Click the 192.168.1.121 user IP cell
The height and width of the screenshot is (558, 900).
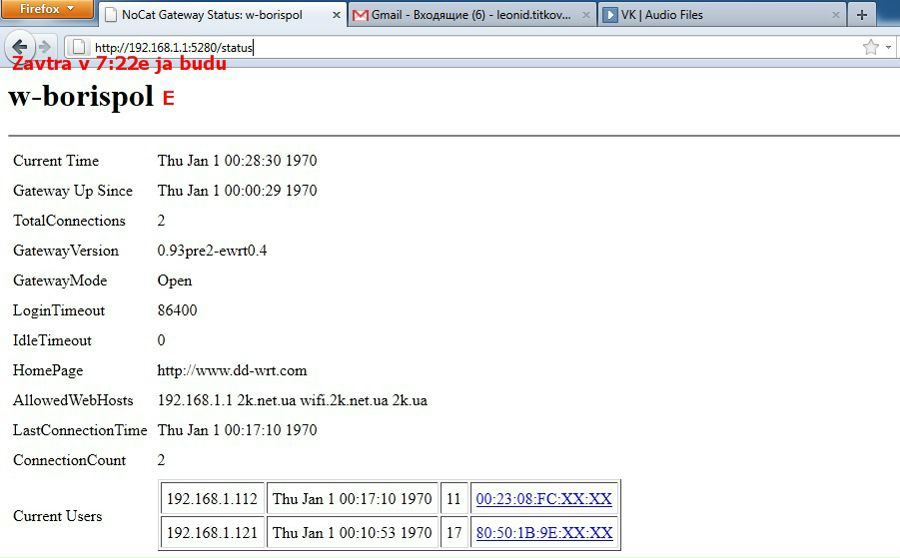pos(212,533)
